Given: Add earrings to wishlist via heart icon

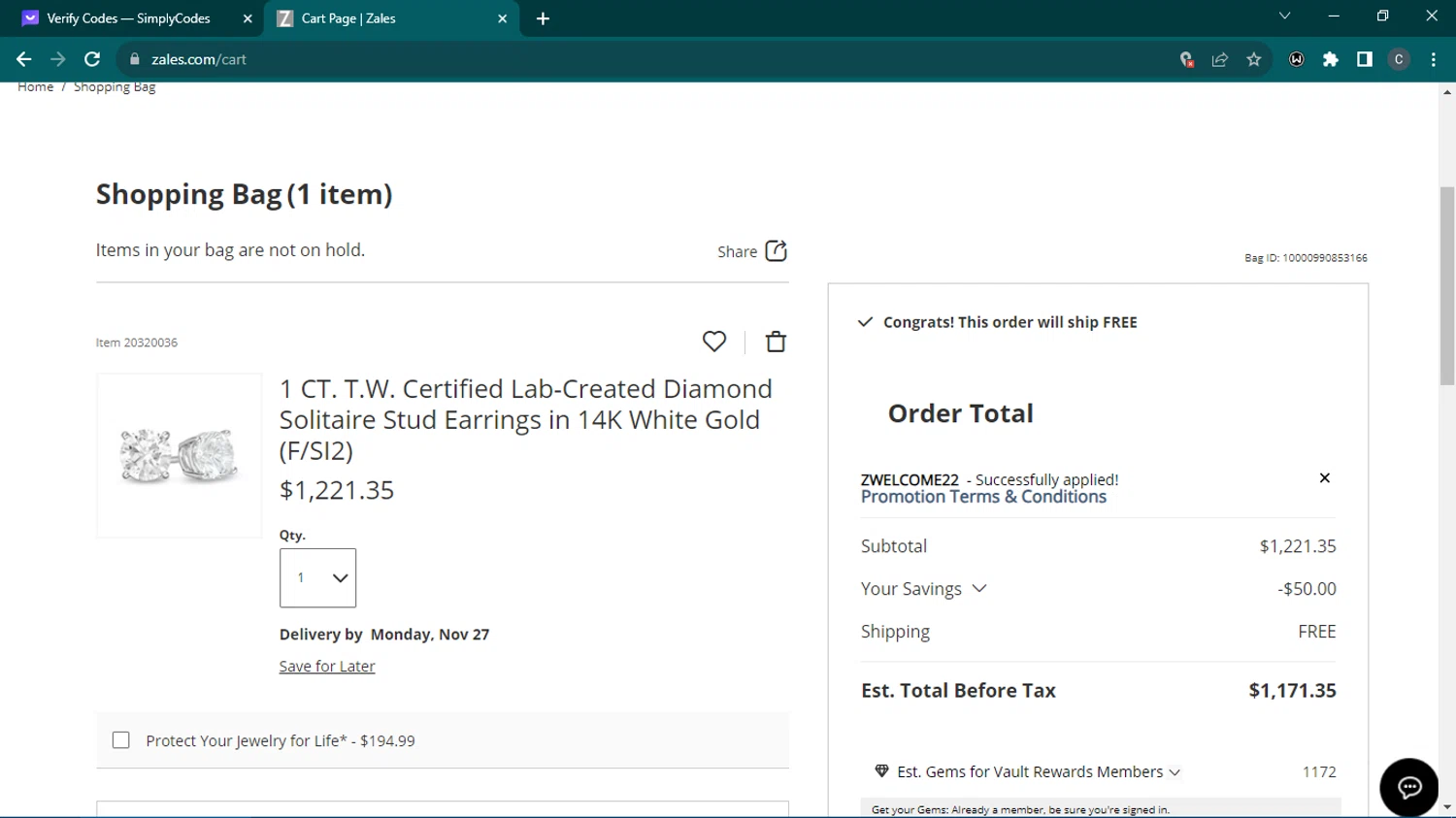Looking at the screenshot, I should pos(714,342).
